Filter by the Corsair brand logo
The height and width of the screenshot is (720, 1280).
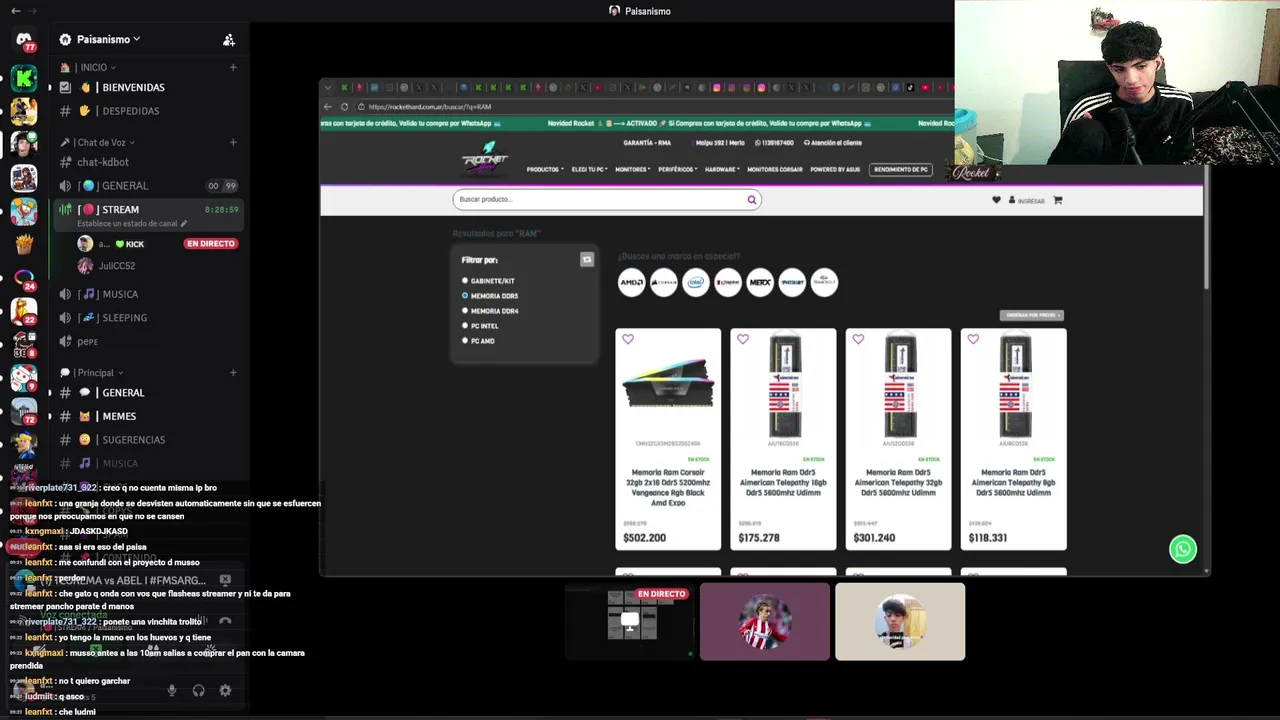point(664,282)
